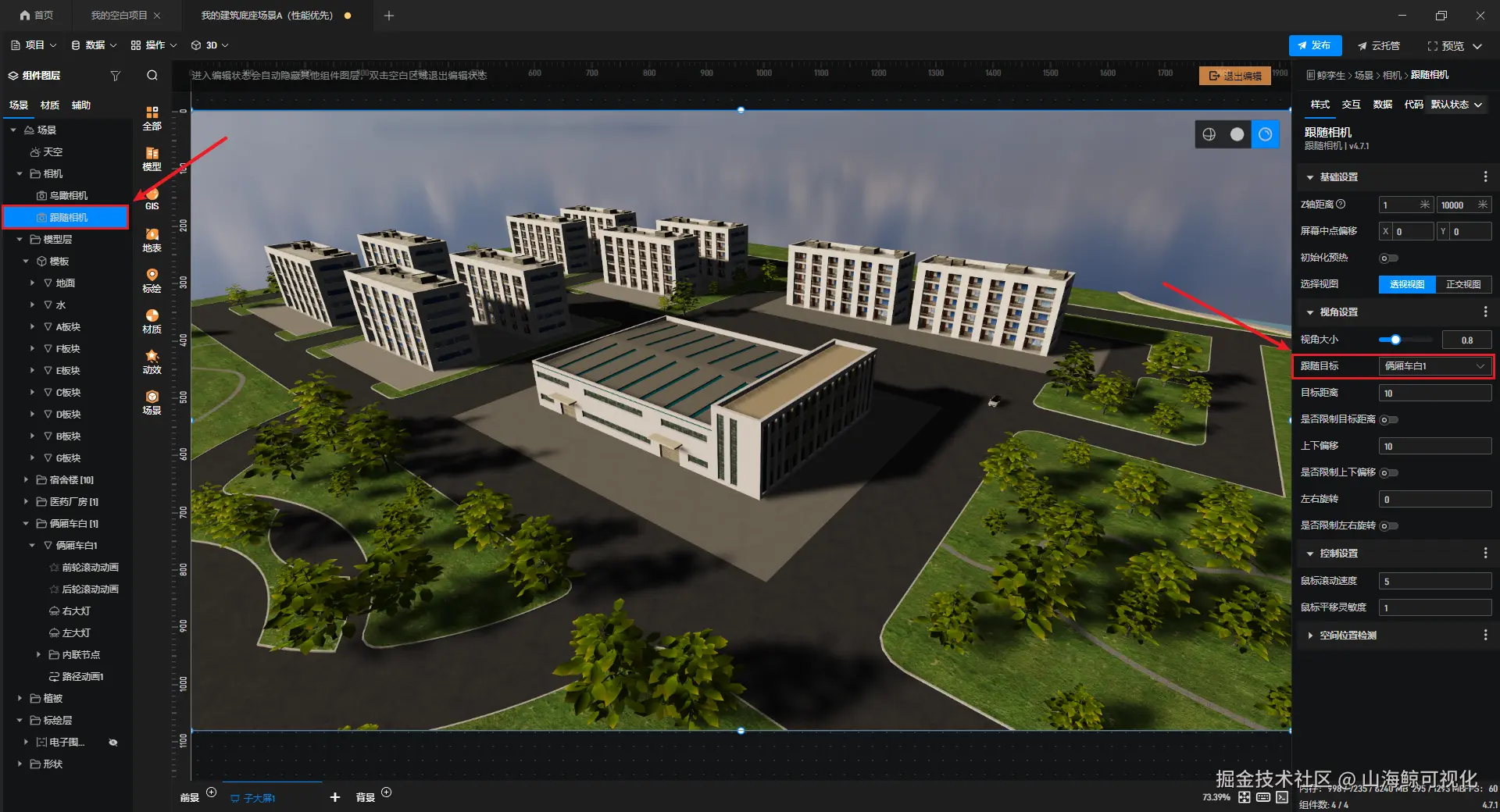This screenshot has height=812, width=1500.
Task: Open the console terminal icon
Action: 1282,797
